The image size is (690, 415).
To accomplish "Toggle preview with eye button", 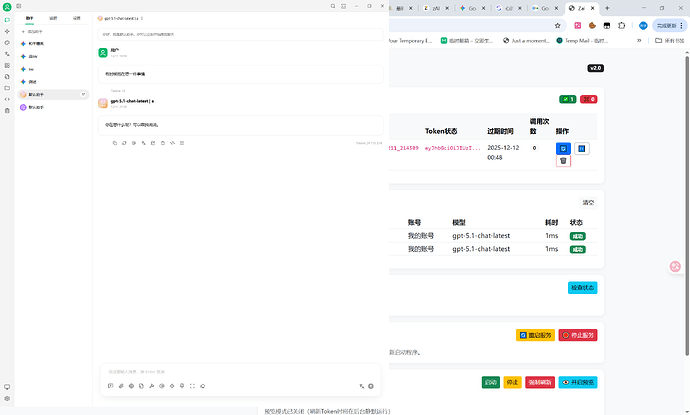I will point(578,382).
